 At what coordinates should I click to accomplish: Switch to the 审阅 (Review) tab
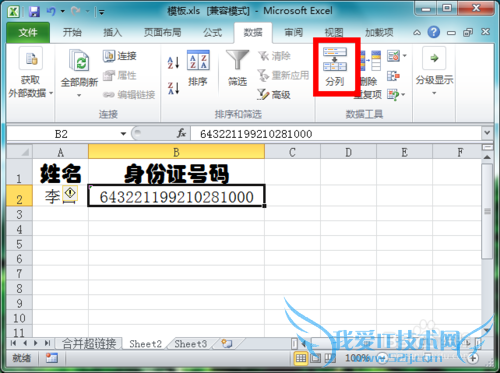(x=293, y=32)
